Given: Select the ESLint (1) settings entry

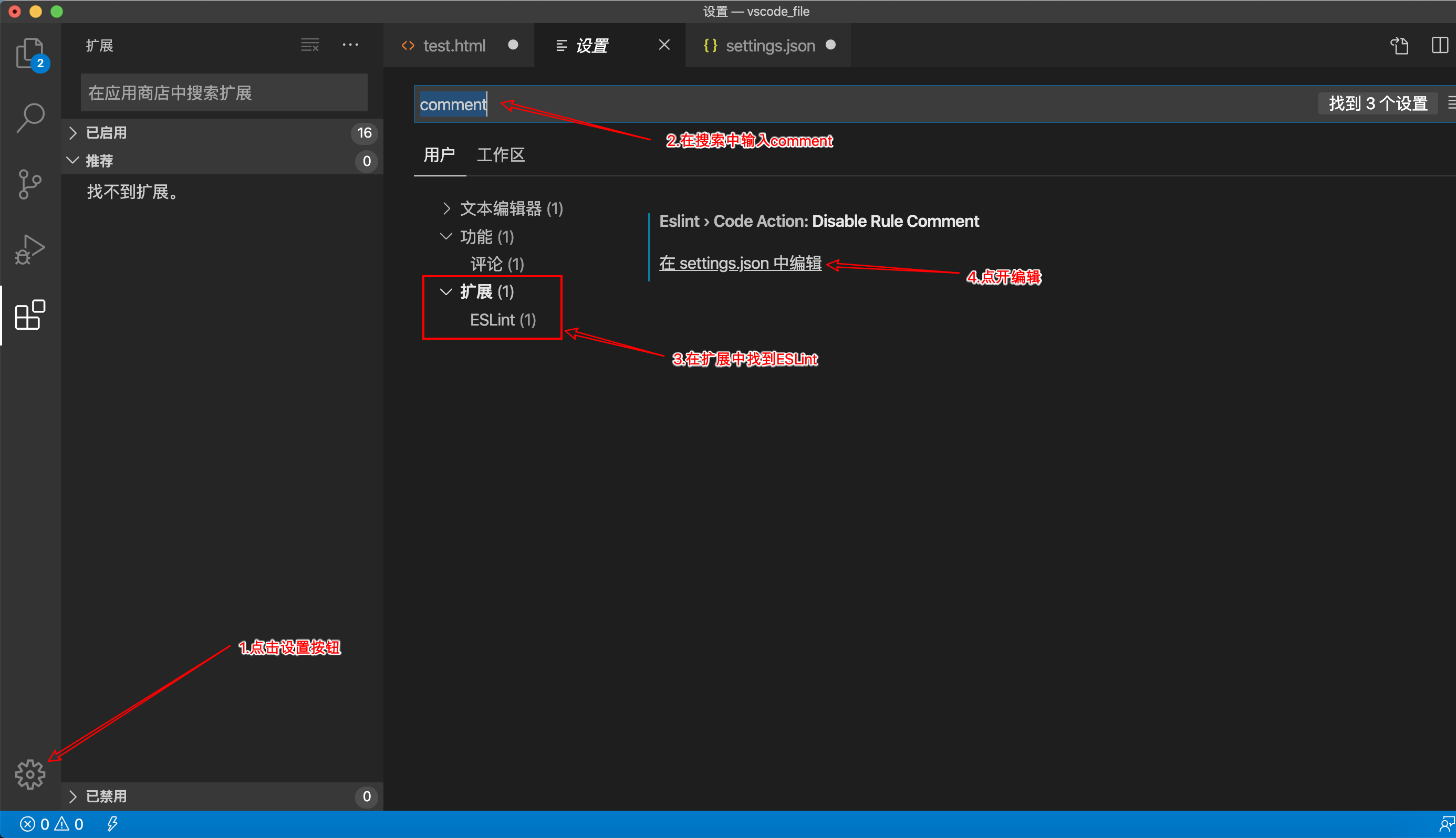Looking at the screenshot, I should (503, 320).
